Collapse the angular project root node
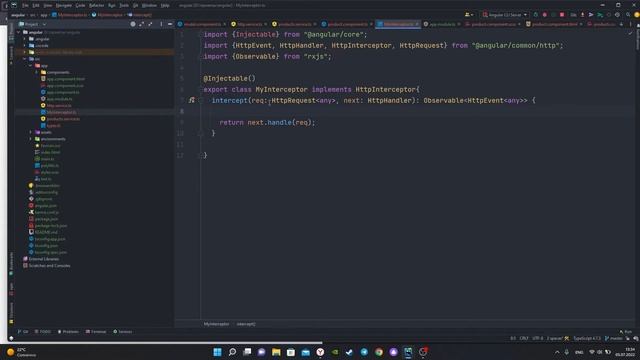This screenshot has height=360, width=640. tap(19, 32)
